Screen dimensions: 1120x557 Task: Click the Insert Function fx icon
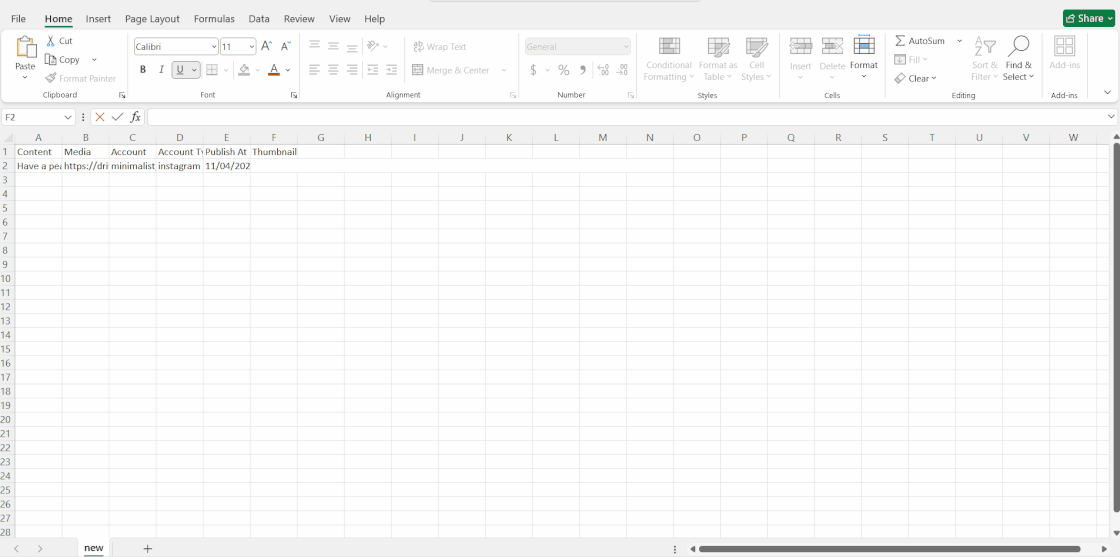pyautogui.click(x=136, y=117)
